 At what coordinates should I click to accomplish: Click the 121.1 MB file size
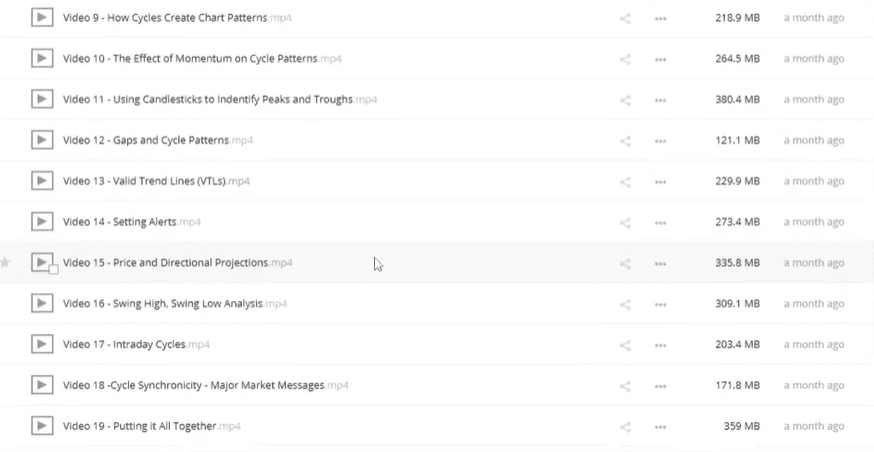pyautogui.click(x=737, y=140)
